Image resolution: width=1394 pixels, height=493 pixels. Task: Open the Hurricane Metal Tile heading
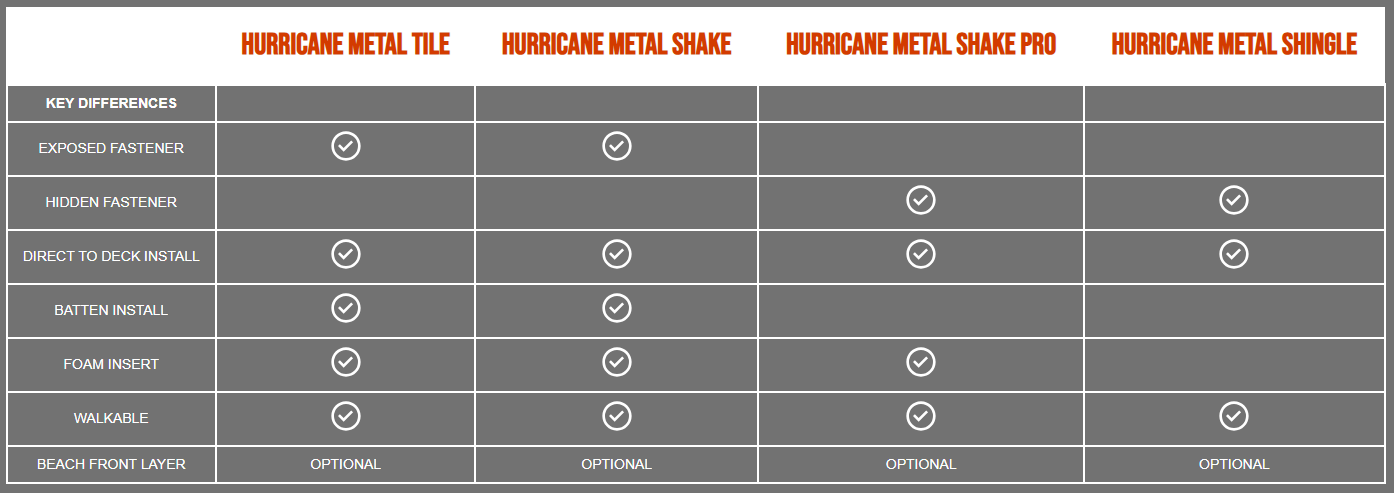[x=346, y=44]
